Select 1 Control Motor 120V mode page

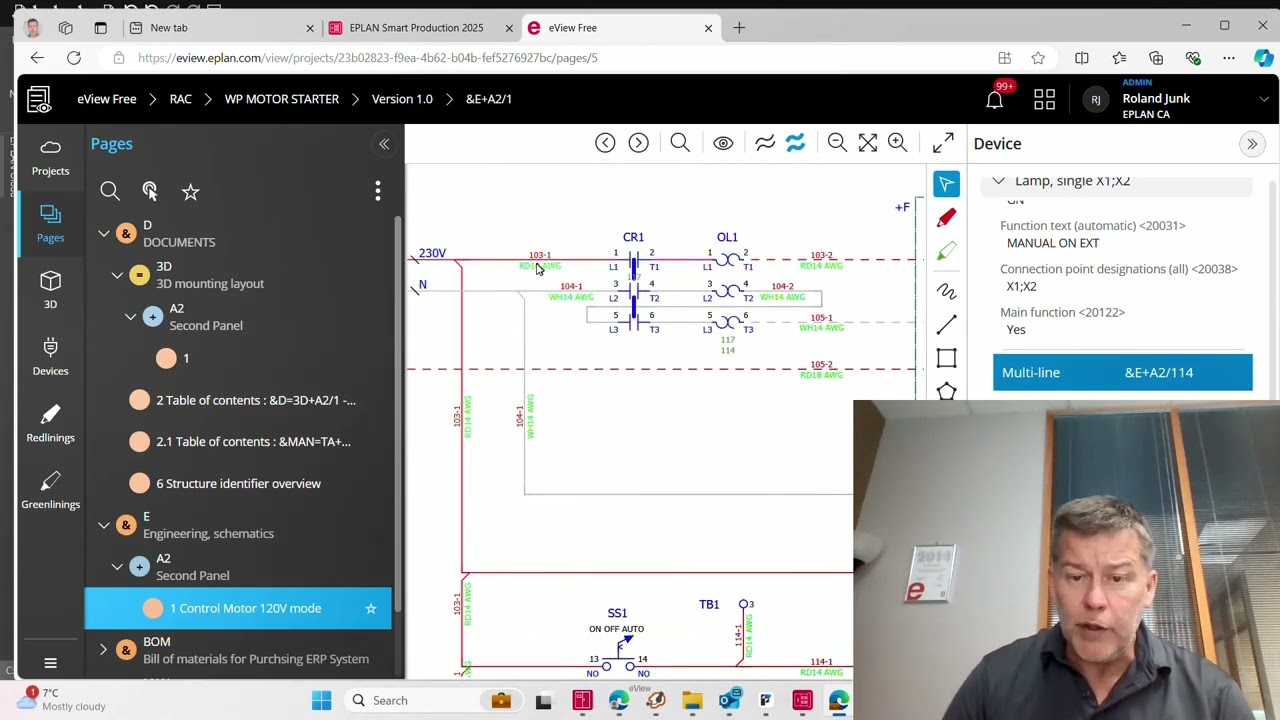click(238, 608)
